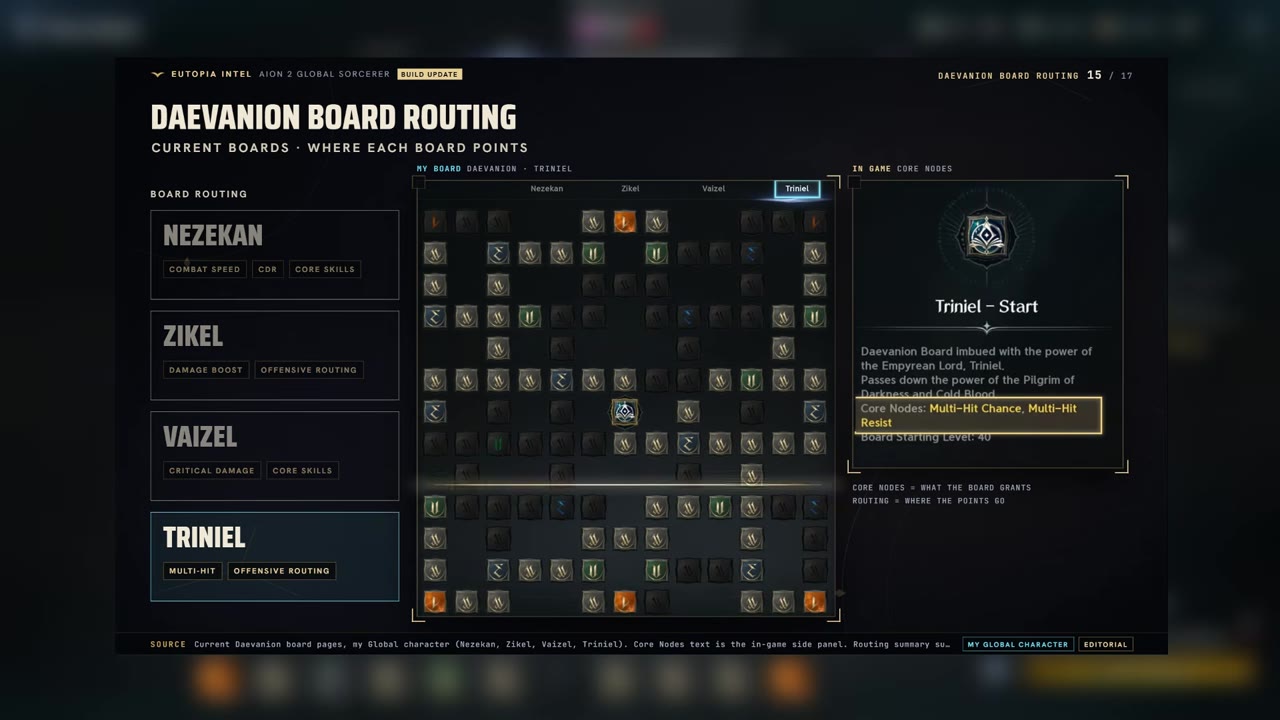Select the orange node in bottom-left board corner
Screen dimensions: 1280x720
tap(434, 601)
